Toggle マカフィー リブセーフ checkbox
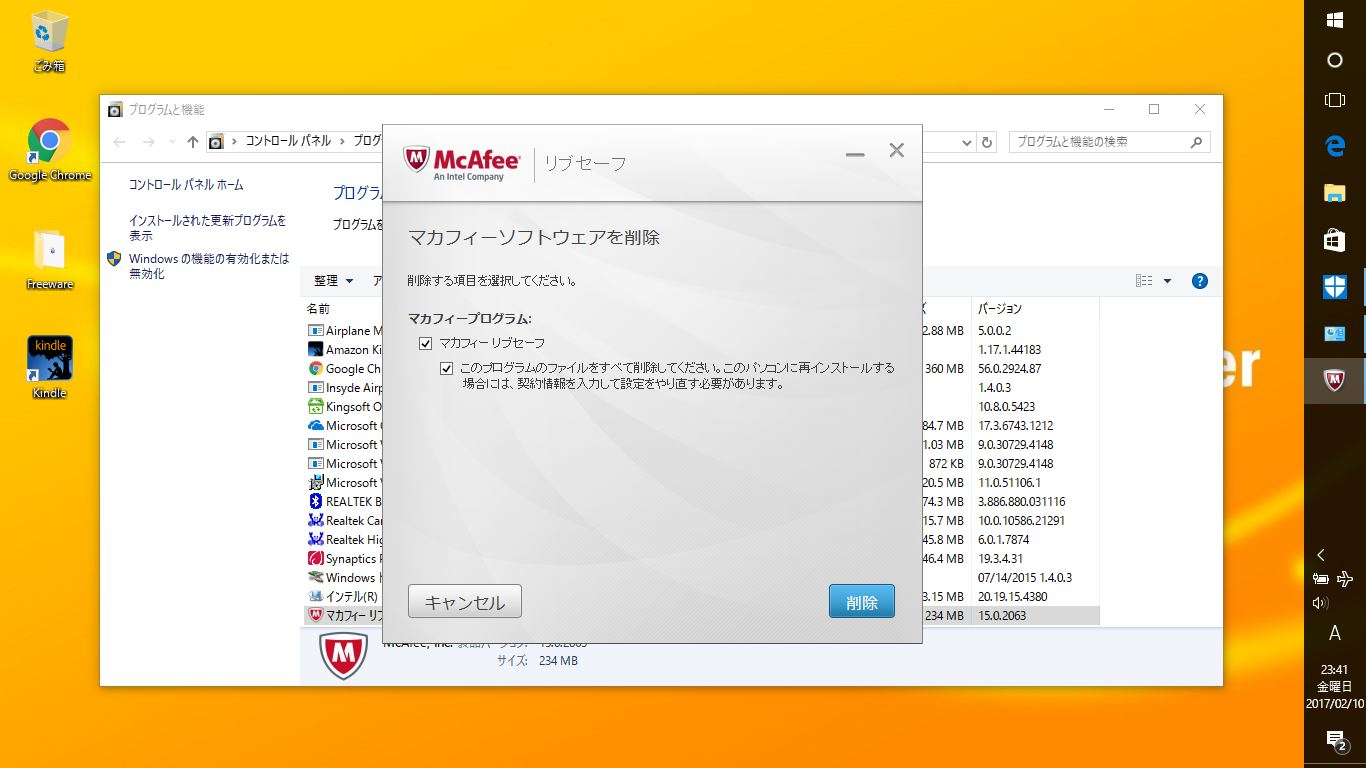 coord(426,343)
